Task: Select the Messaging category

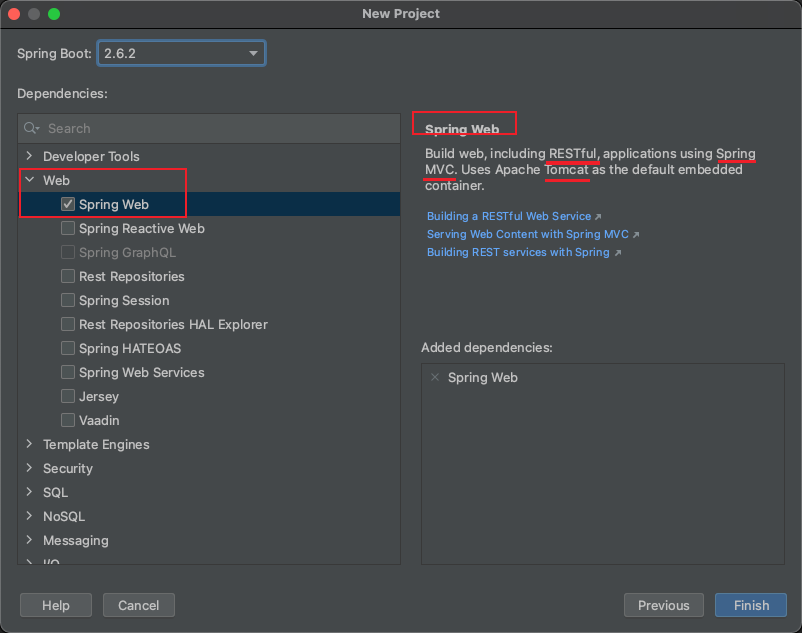Action: 75,540
